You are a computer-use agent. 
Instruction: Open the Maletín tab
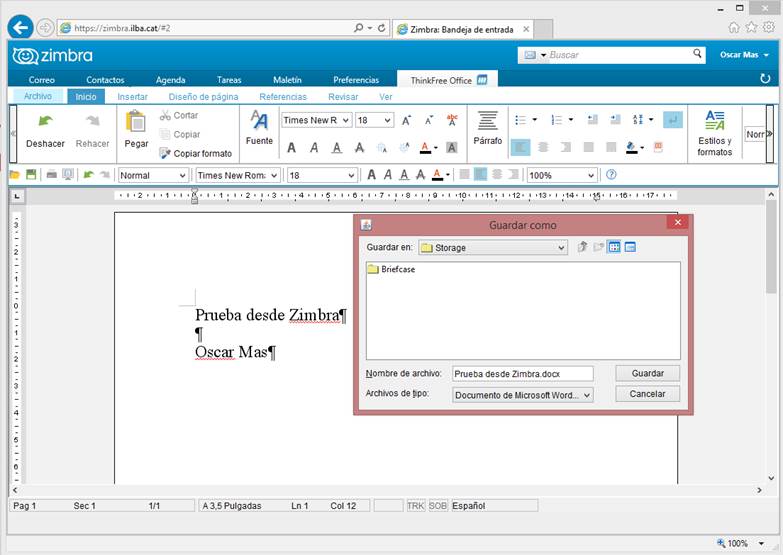pyautogui.click(x=287, y=79)
